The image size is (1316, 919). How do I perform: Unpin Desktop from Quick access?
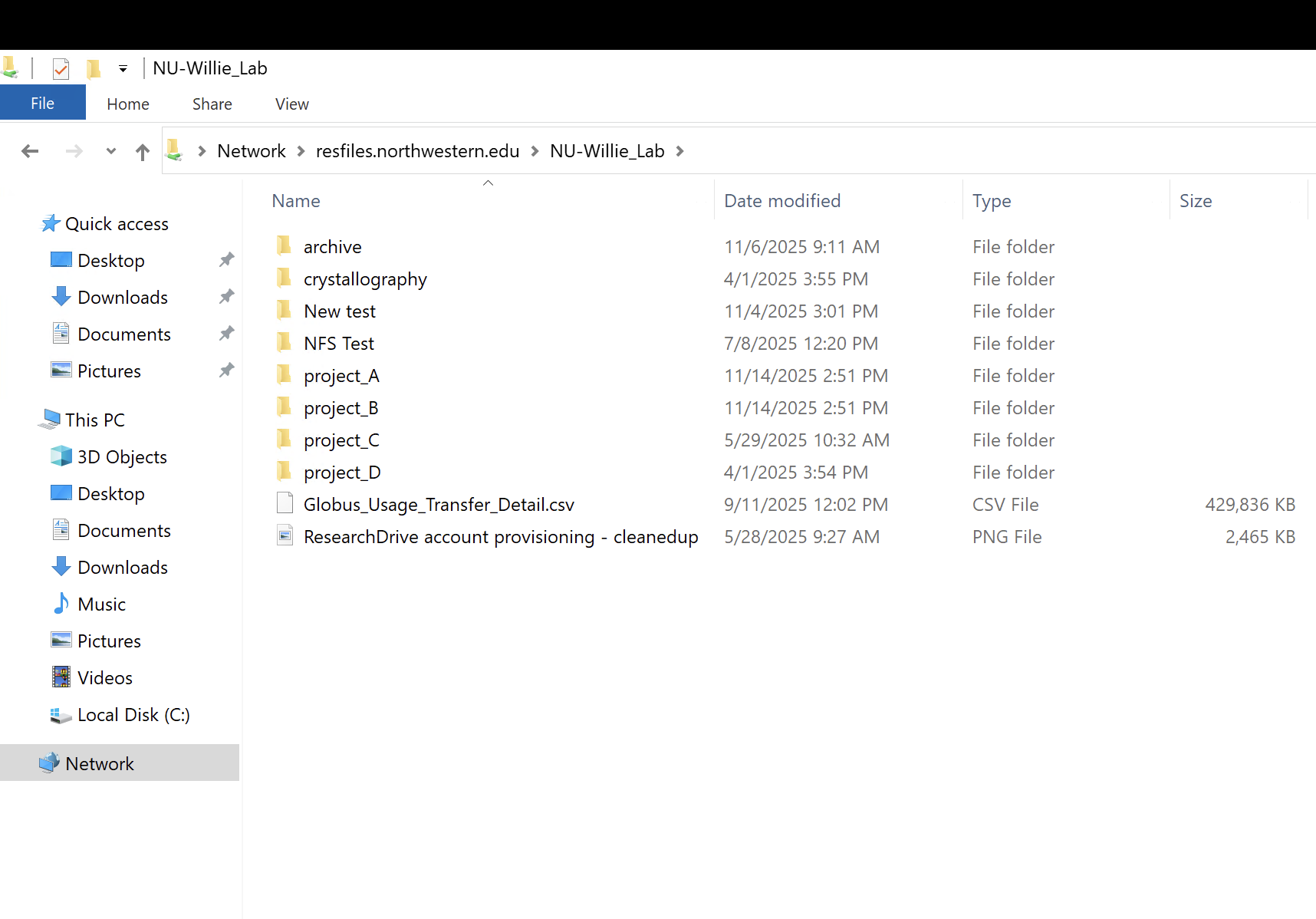(226, 260)
